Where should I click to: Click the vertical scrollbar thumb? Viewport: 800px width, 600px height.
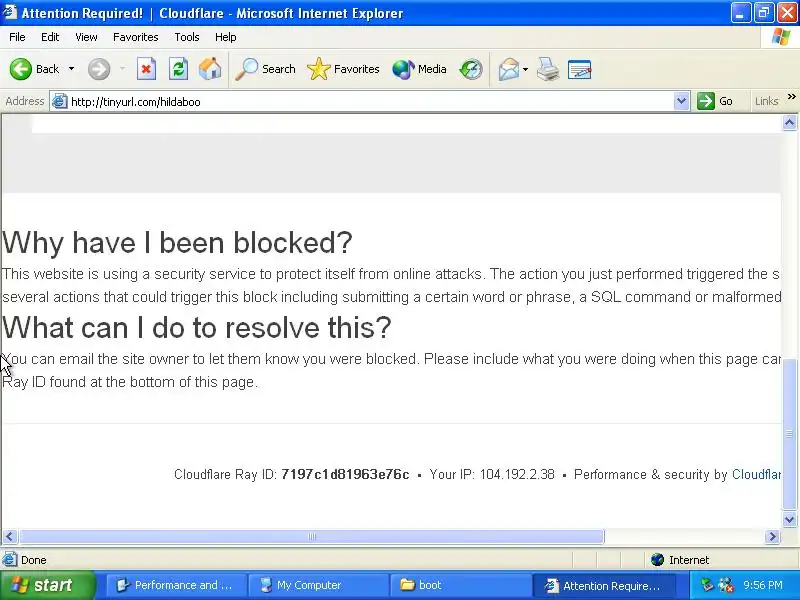click(789, 434)
